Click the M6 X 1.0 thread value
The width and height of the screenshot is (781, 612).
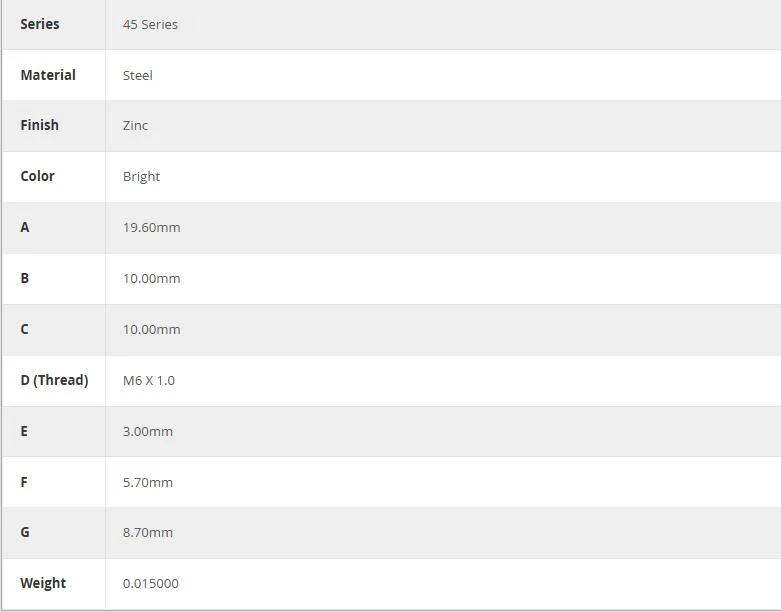pos(148,380)
